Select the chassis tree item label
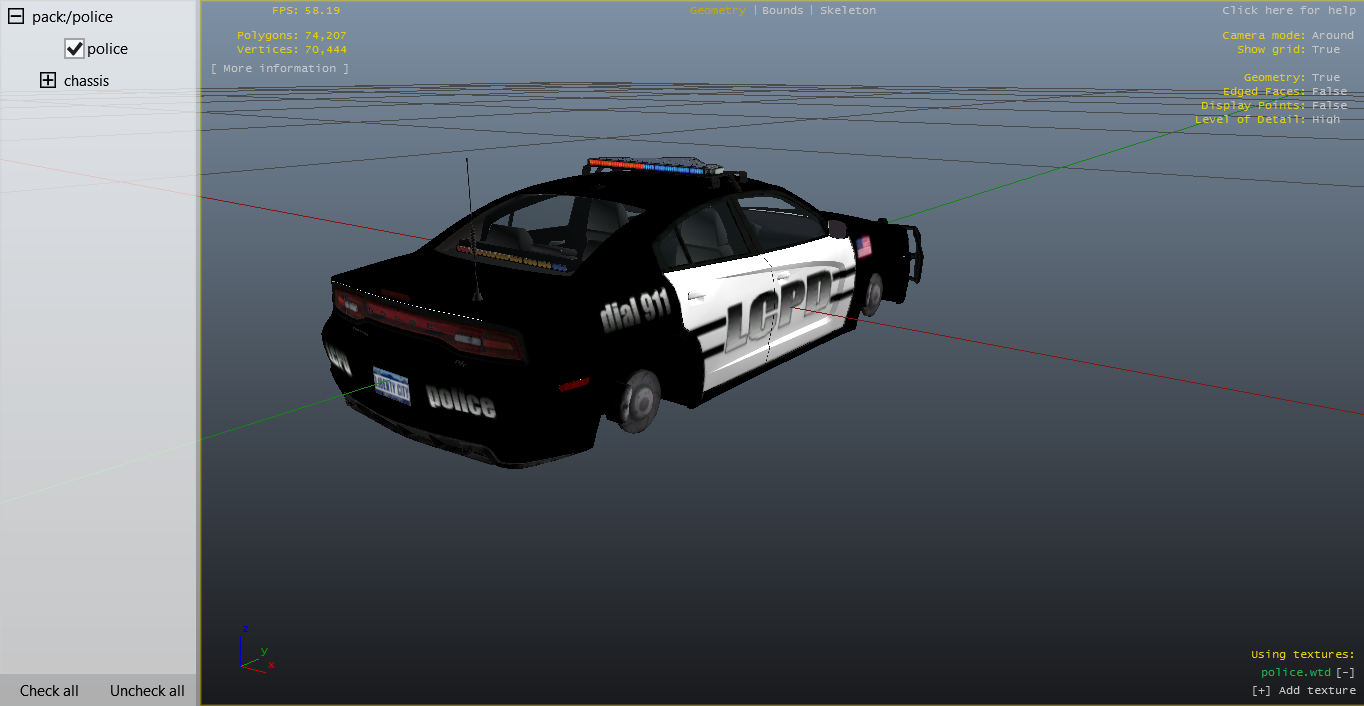Viewport: 1364px width, 706px height. (86, 81)
